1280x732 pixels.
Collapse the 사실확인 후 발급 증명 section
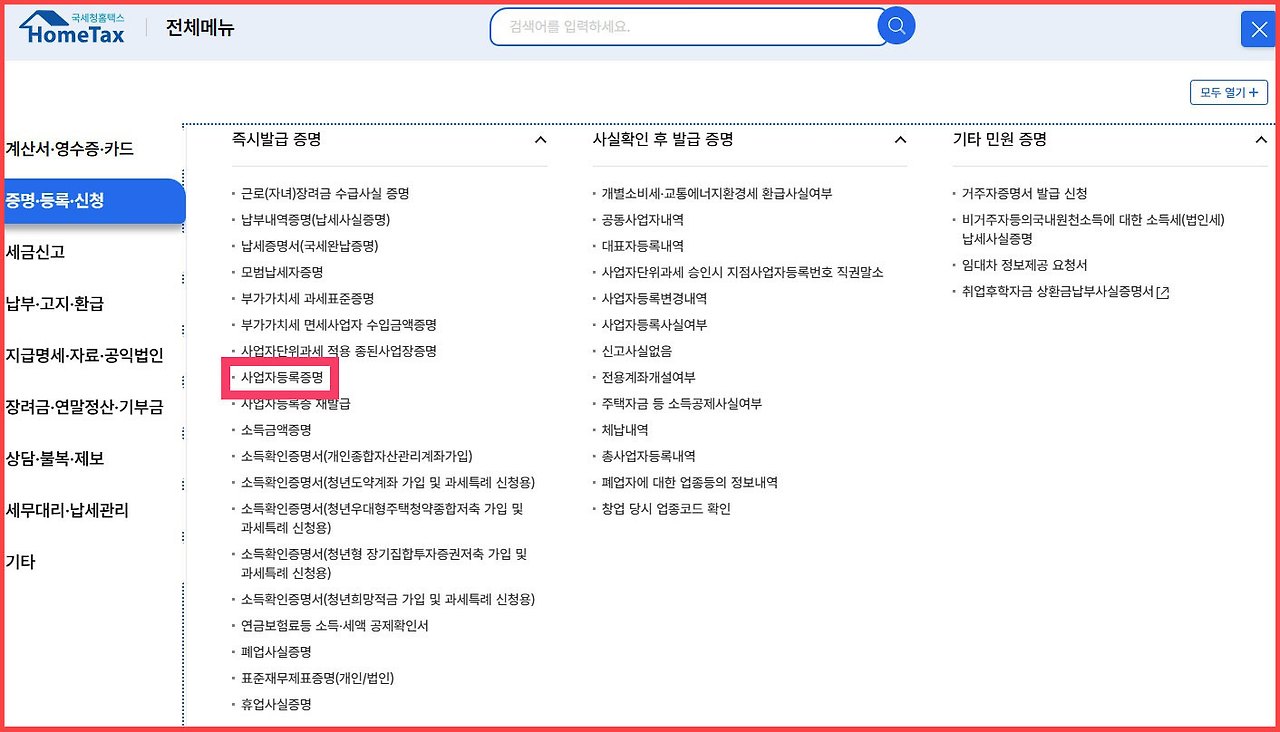900,140
